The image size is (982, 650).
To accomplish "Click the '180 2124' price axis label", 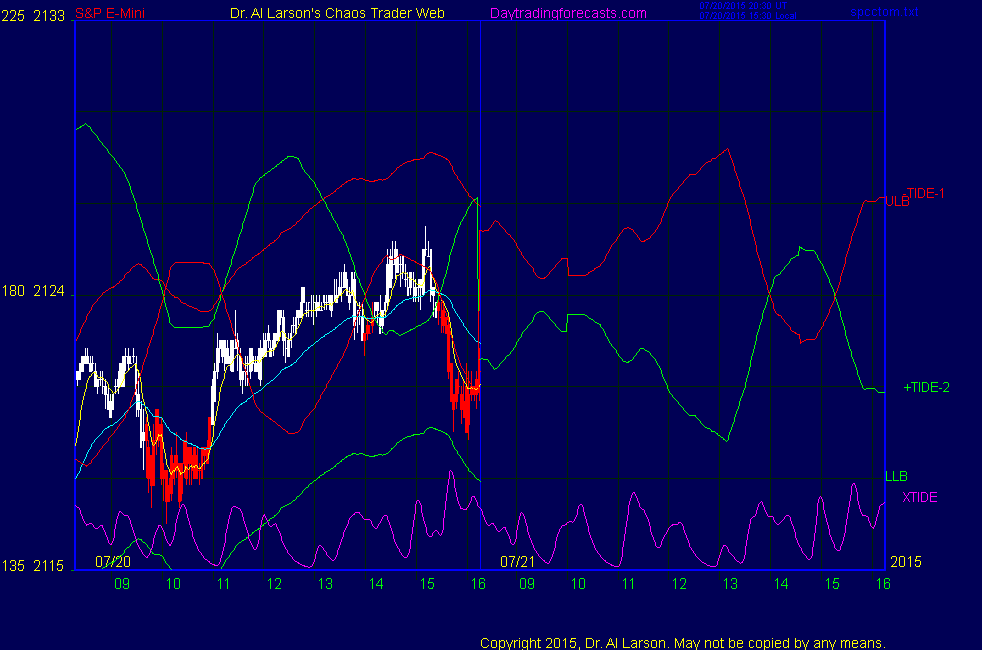I will (x=33, y=291).
